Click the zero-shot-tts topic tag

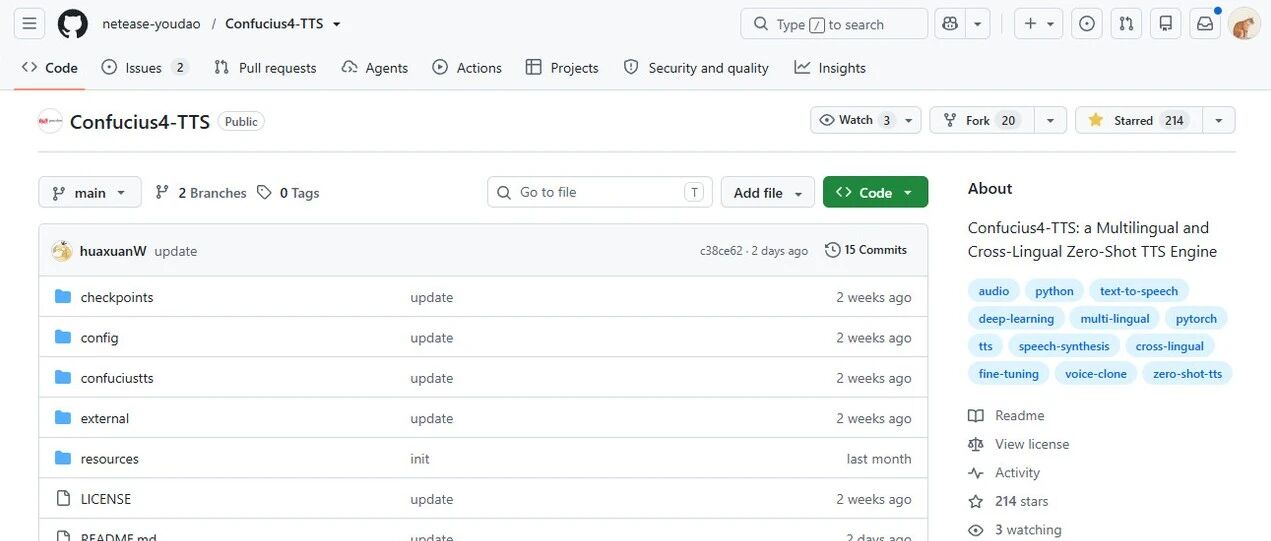[x=1187, y=373]
